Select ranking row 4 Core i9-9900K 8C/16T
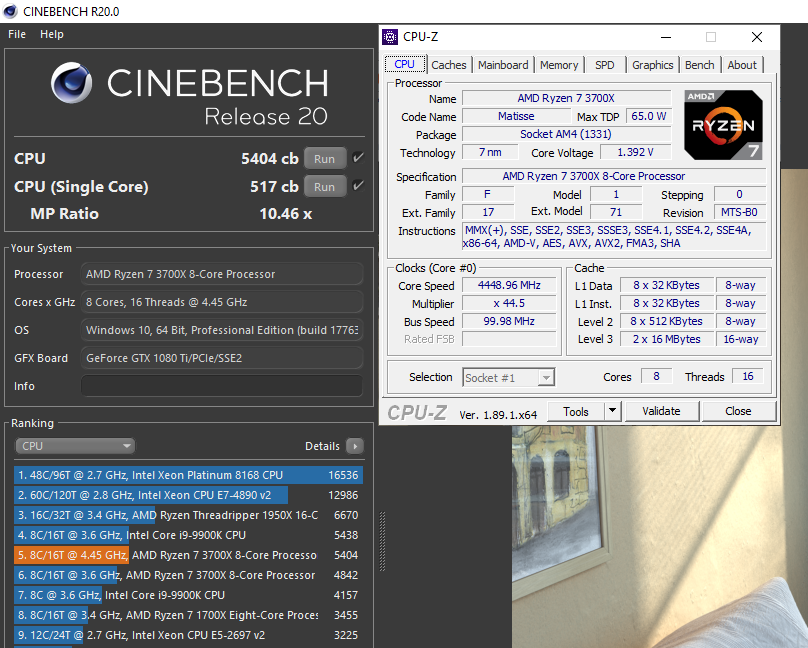This screenshot has width=808, height=648. (x=189, y=535)
